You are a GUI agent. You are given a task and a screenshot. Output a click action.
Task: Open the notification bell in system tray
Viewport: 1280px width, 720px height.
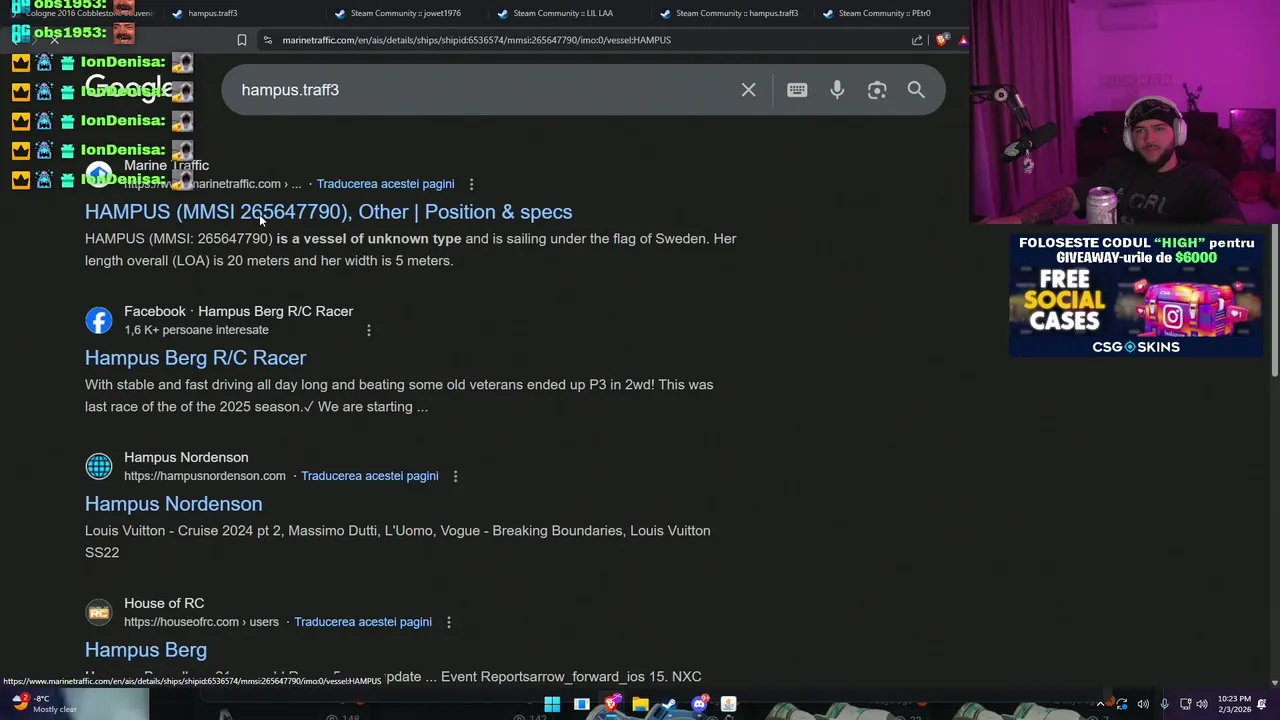(1262, 704)
